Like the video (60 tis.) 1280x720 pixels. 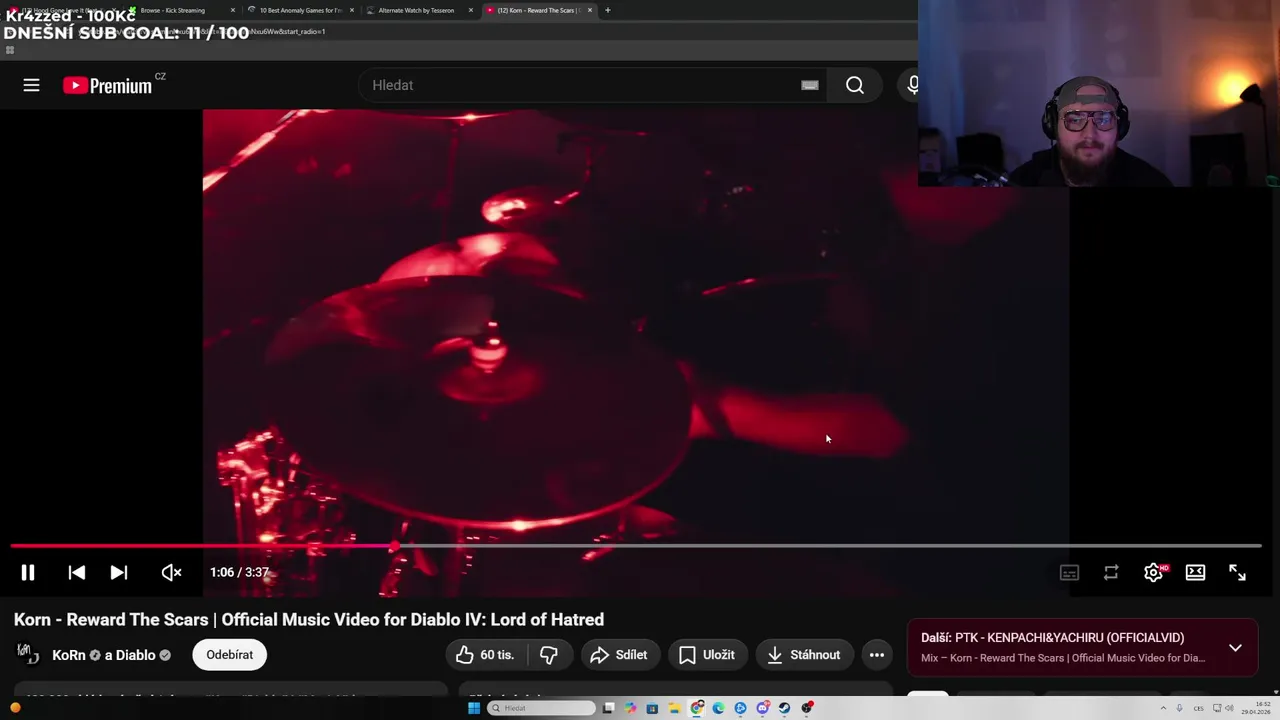pyautogui.click(x=485, y=655)
